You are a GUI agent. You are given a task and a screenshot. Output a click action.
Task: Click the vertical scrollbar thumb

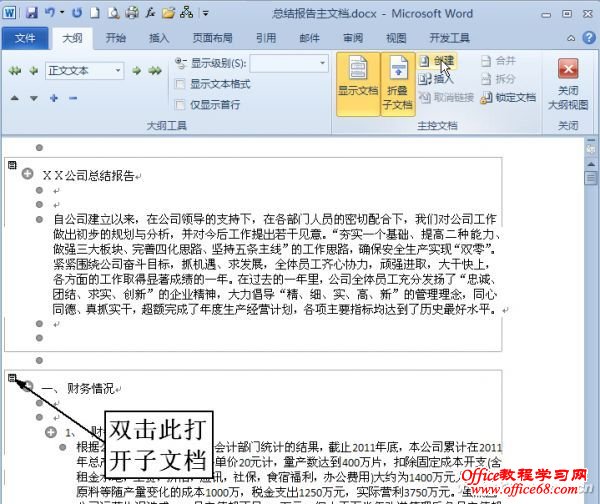click(591, 178)
